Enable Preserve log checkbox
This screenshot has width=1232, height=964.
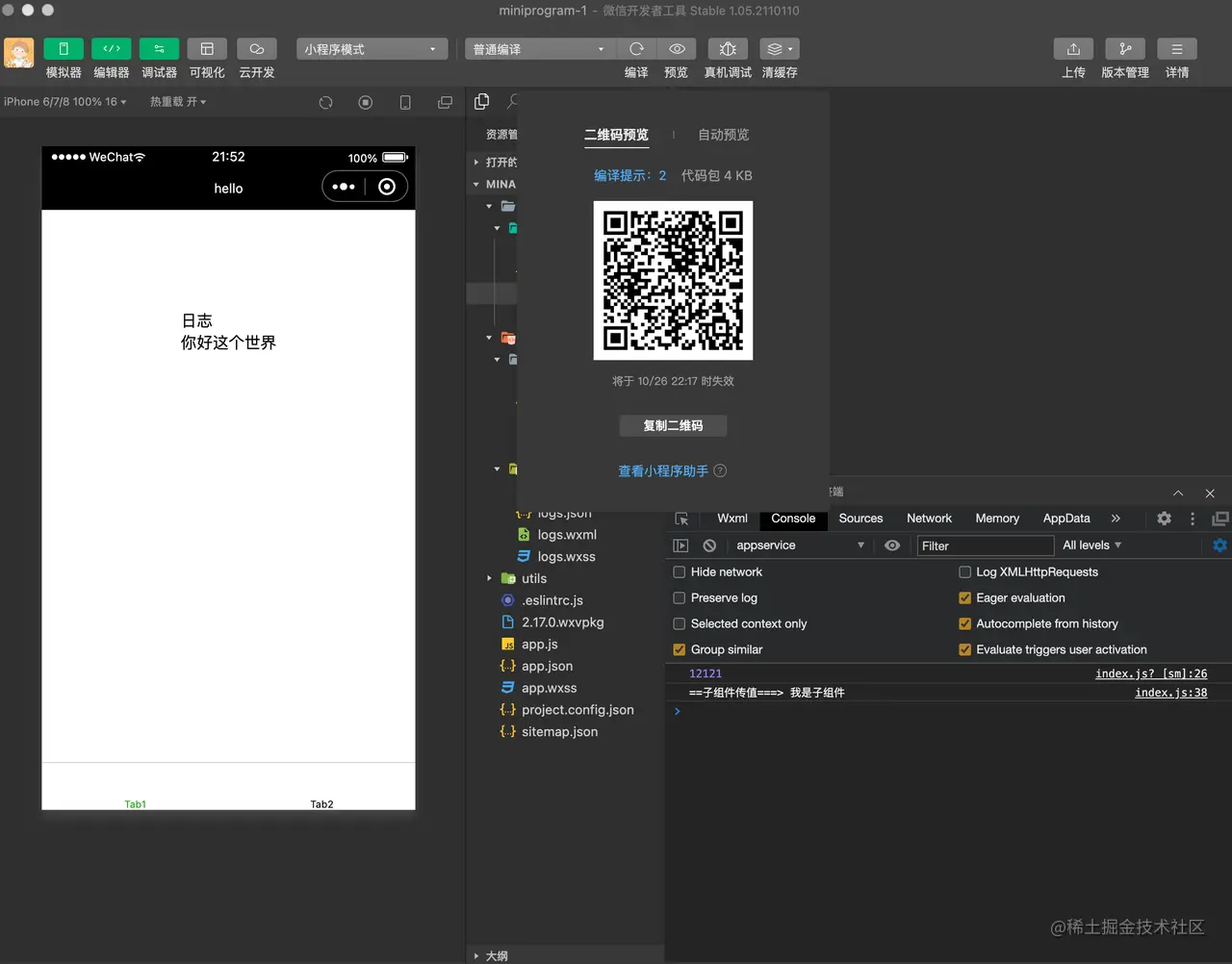(680, 597)
